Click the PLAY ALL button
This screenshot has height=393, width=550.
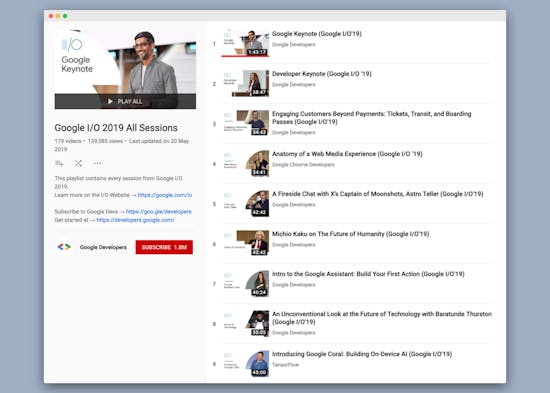coord(125,101)
